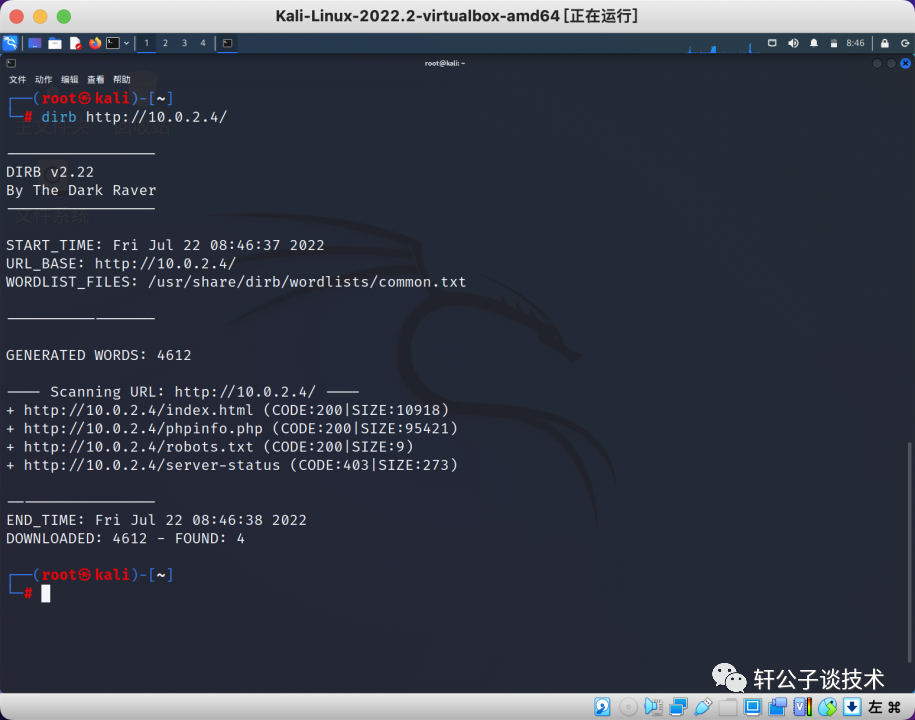
Task: Close VirtualBox window with red button
Action: click(16, 16)
